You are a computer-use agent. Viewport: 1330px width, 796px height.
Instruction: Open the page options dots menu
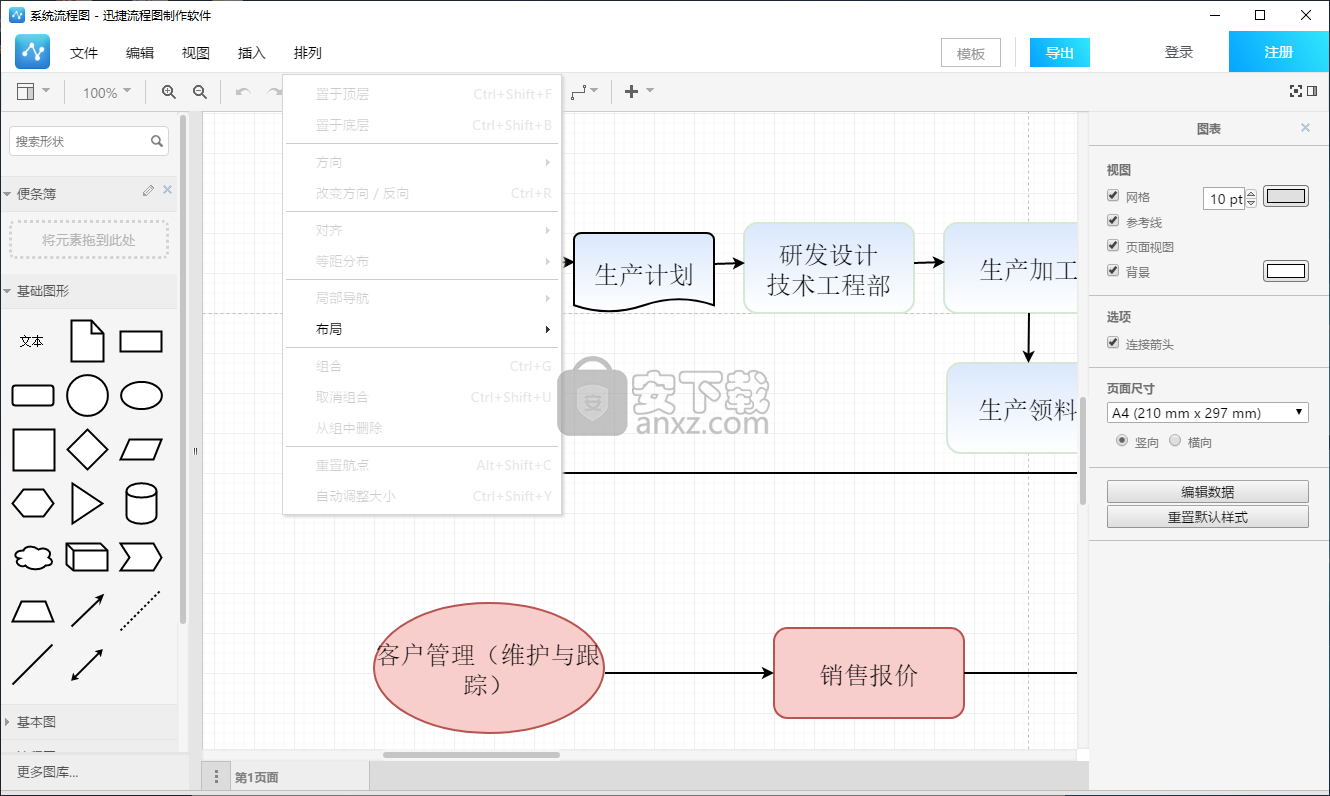pyautogui.click(x=216, y=776)
